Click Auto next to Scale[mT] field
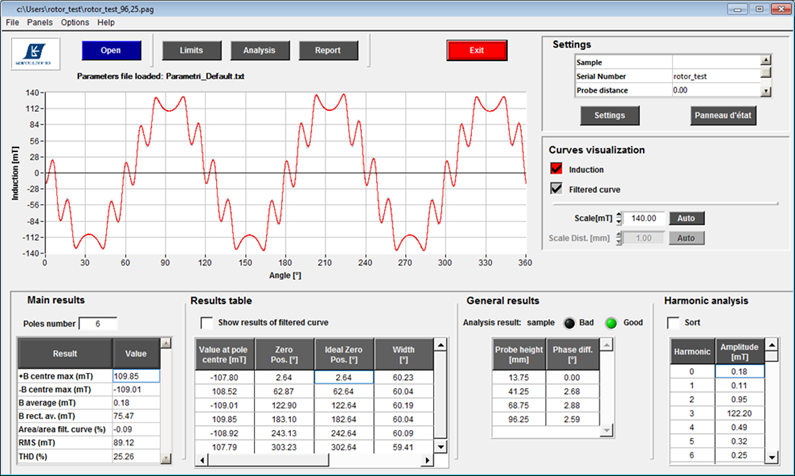Screen dimensions: 795x476 click(687, 218)
